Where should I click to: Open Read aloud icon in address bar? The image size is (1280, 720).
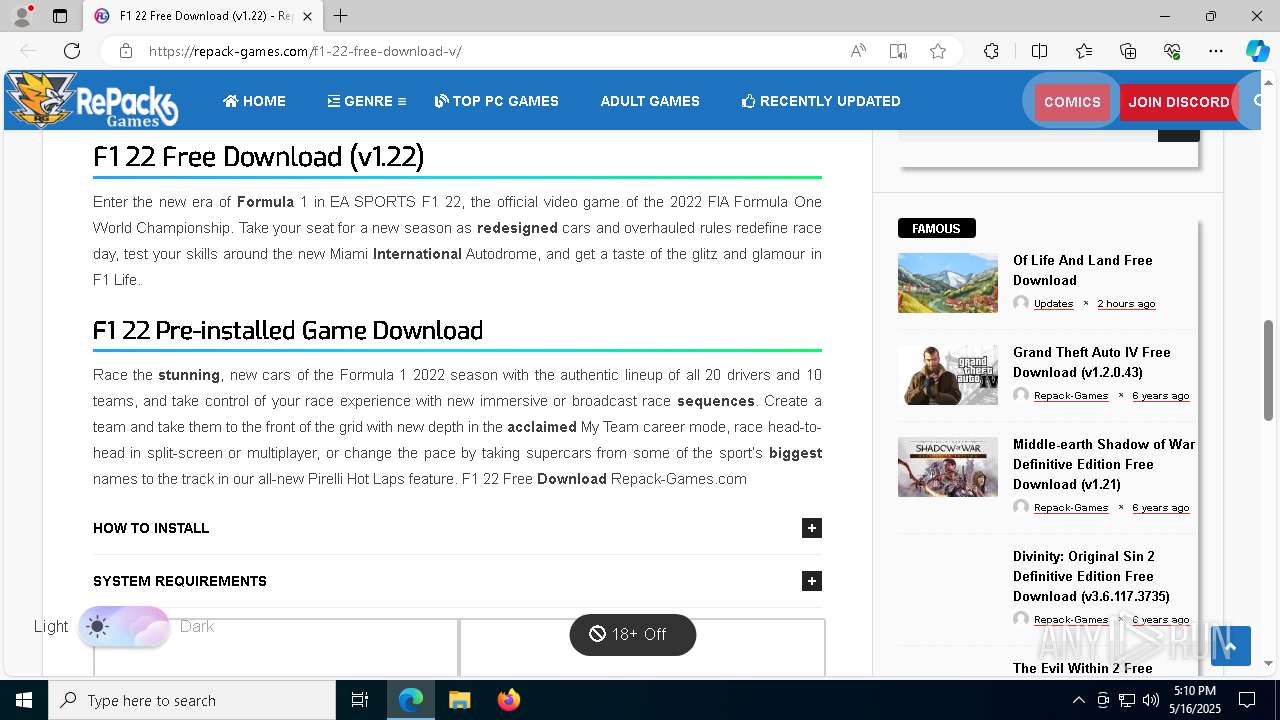[858, 51]
